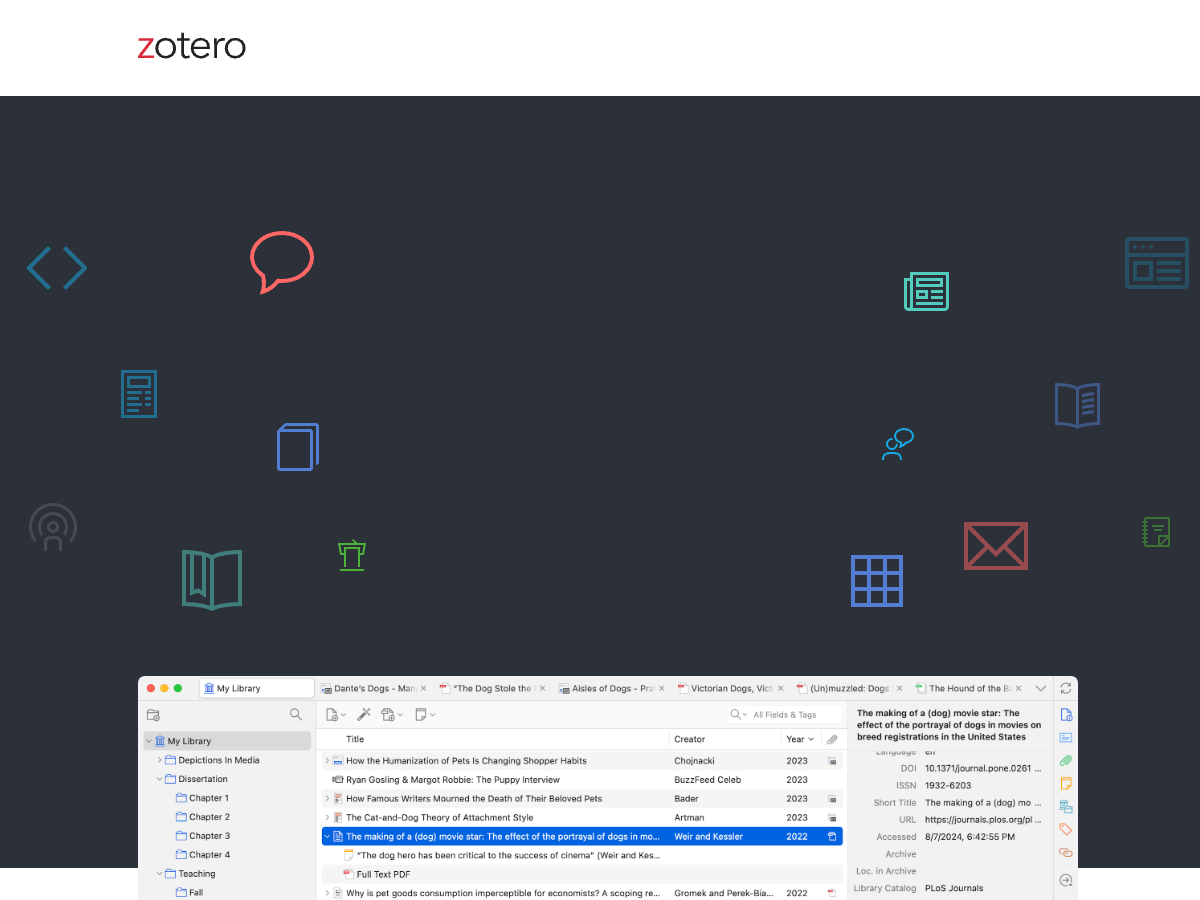Collapse the My Library tree node

pyautogui.click(x=149, y=741)
